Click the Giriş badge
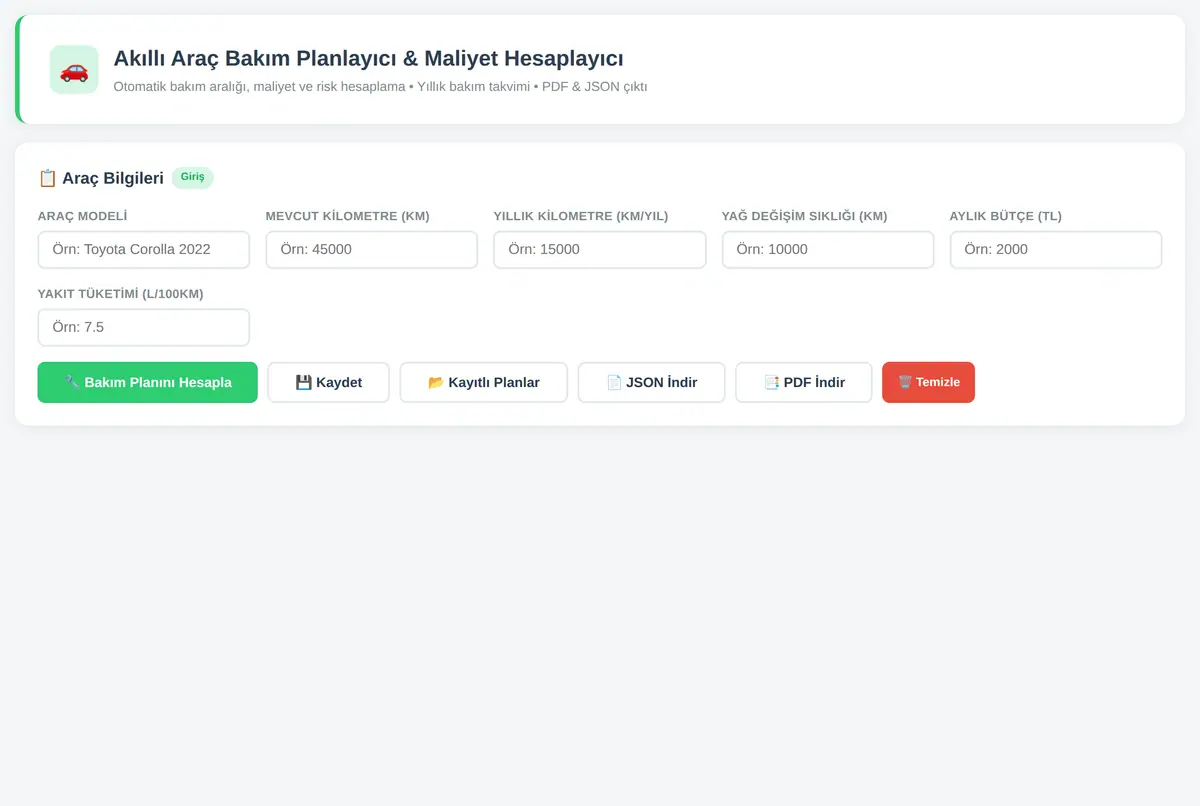Screen dimensions: 1200x806 click(x=192, y=177)
